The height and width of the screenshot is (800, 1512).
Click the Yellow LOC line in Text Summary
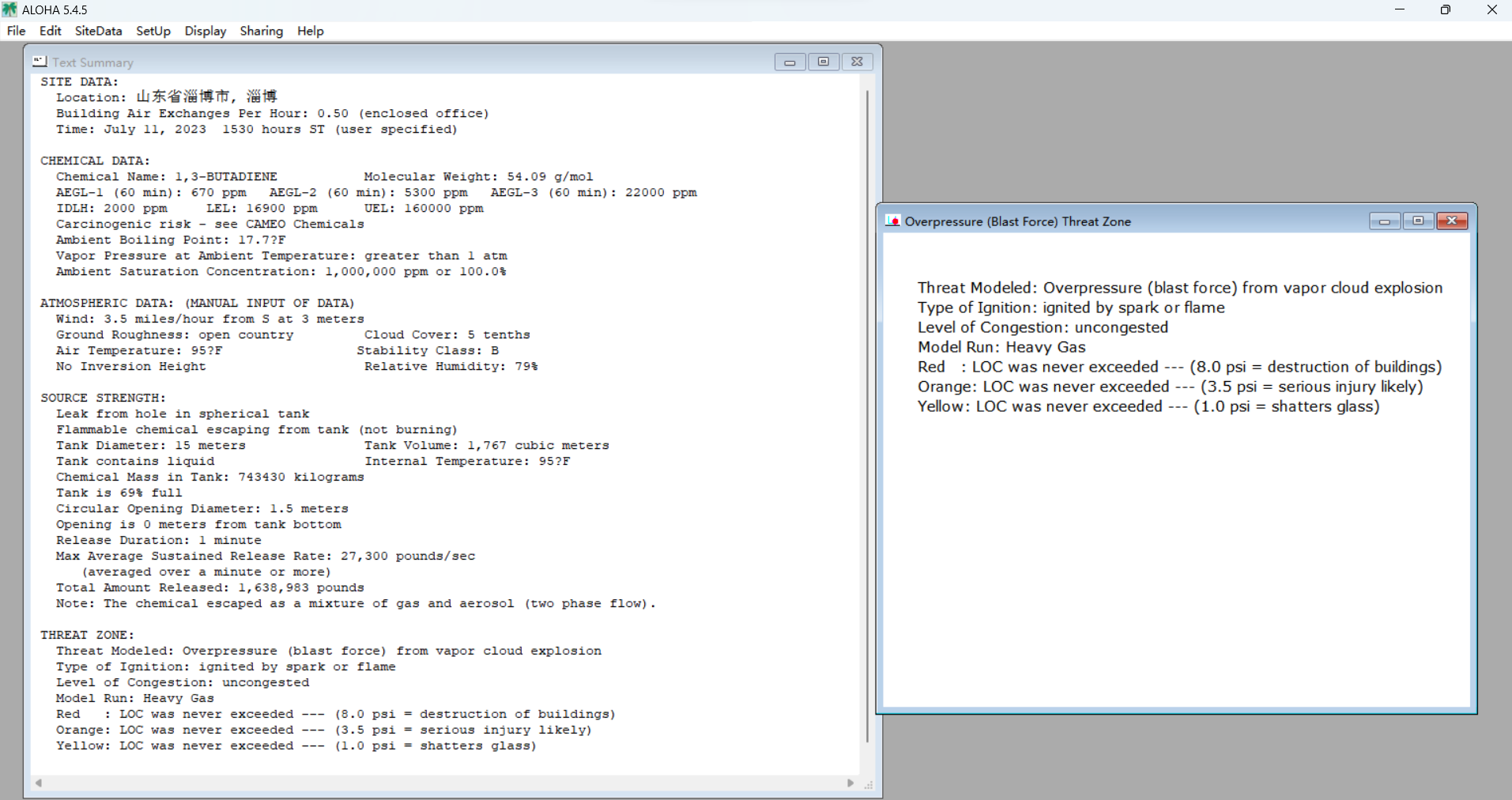tap(296, 745)
